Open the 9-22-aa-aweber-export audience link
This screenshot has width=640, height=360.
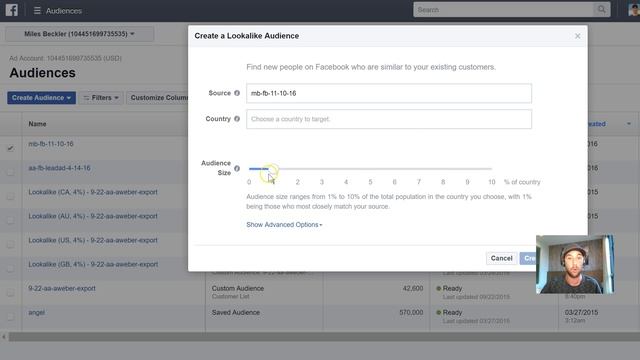point(62,288)
